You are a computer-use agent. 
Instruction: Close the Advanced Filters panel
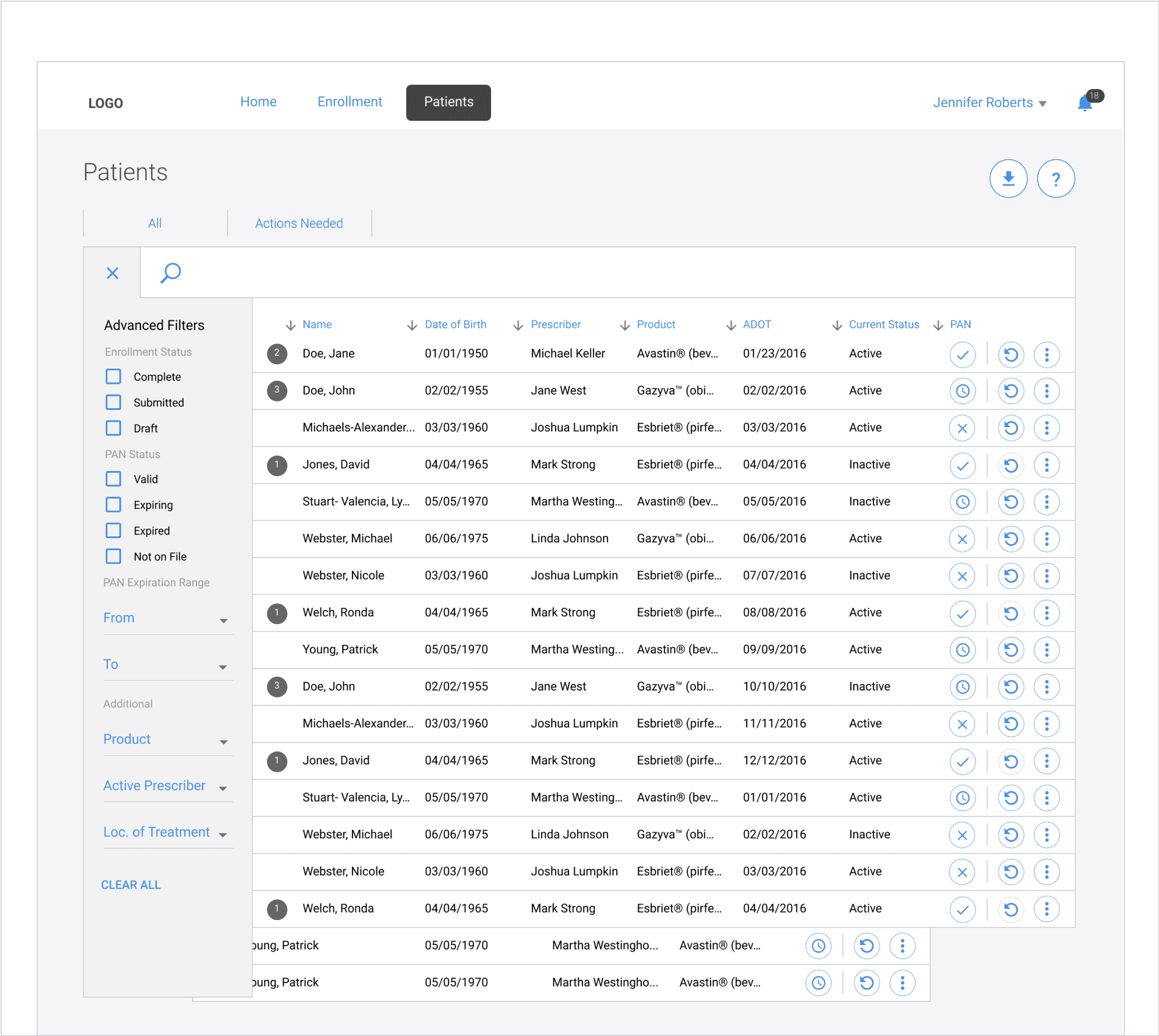[112, 273]
